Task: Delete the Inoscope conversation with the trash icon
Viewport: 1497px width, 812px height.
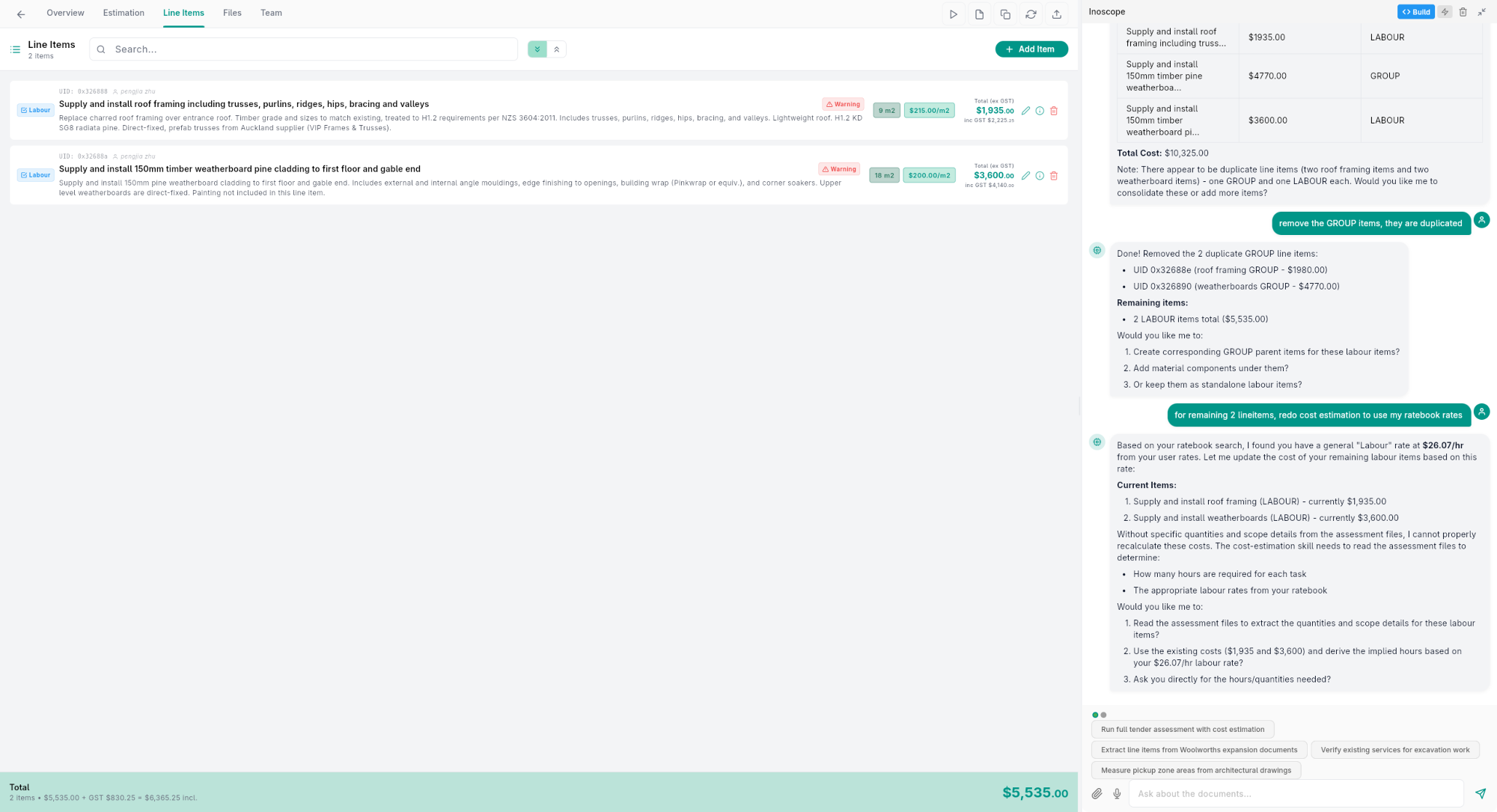Action: pos(1463,11)
